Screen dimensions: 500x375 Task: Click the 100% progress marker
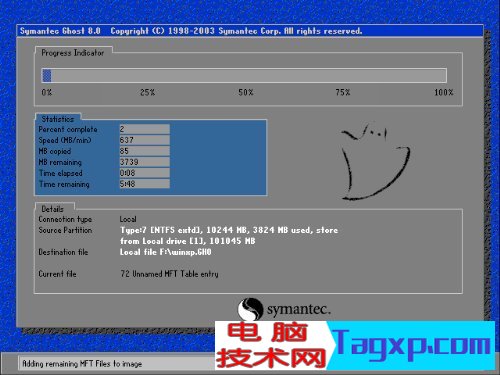[x=443, y=92]
